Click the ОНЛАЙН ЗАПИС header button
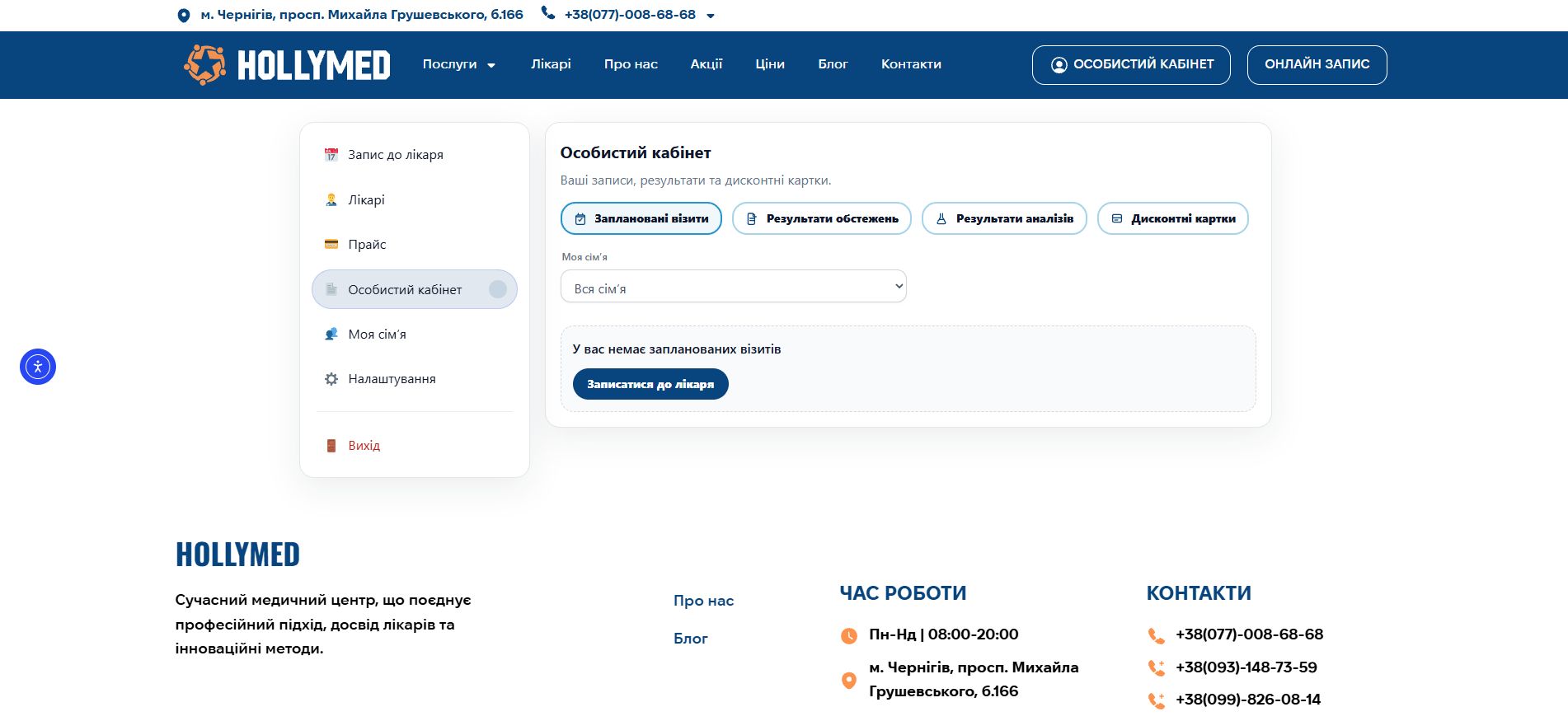This screenshot has width=1568, height=721. click(x=1317, y=64)
